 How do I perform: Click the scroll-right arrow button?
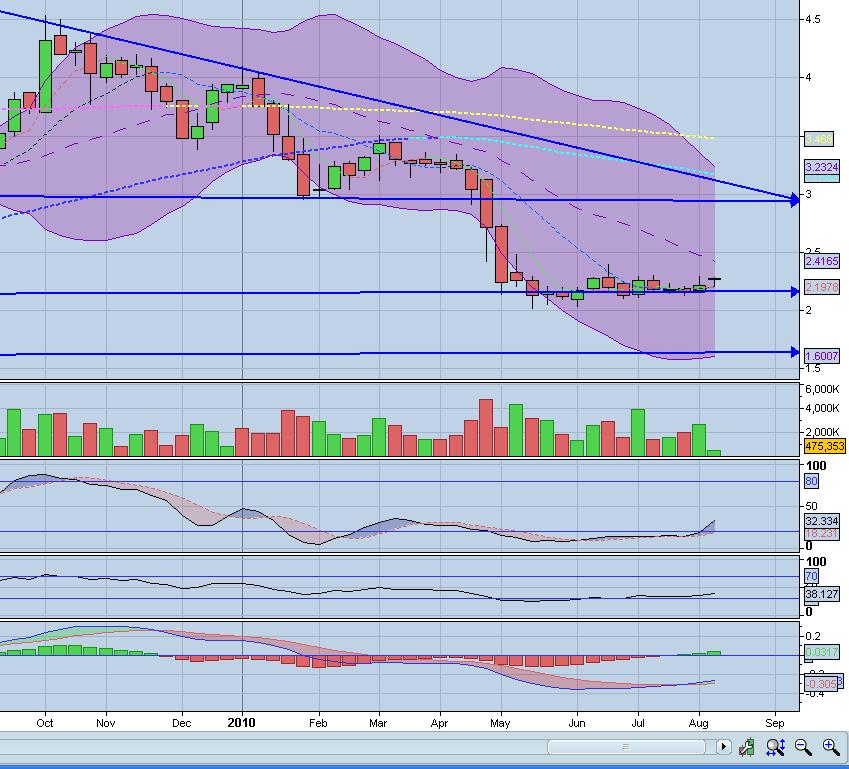pyautogui.click(x=723, y=747)
